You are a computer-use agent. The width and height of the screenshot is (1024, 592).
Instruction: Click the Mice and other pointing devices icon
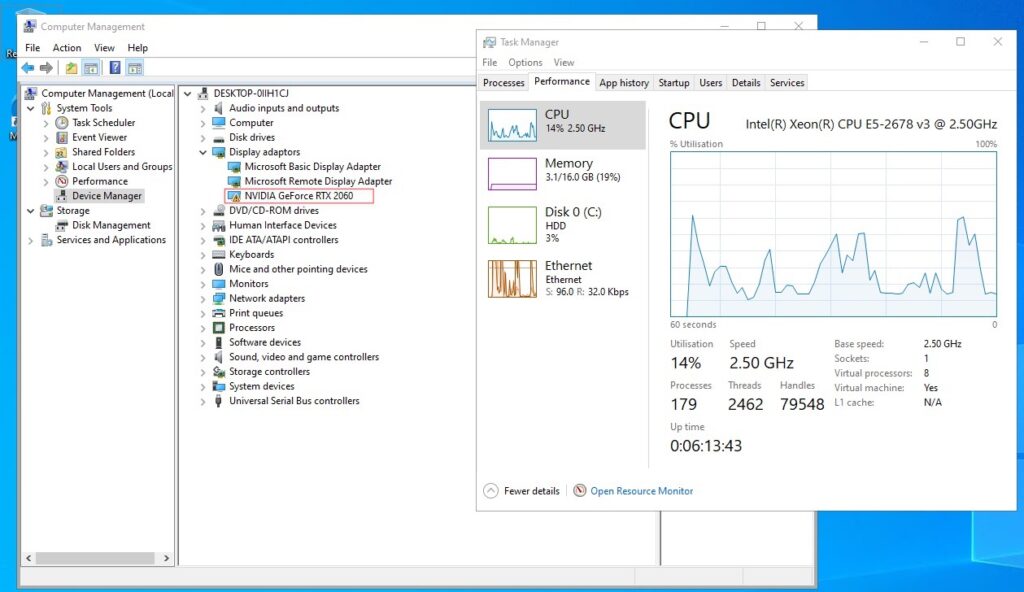218,269
